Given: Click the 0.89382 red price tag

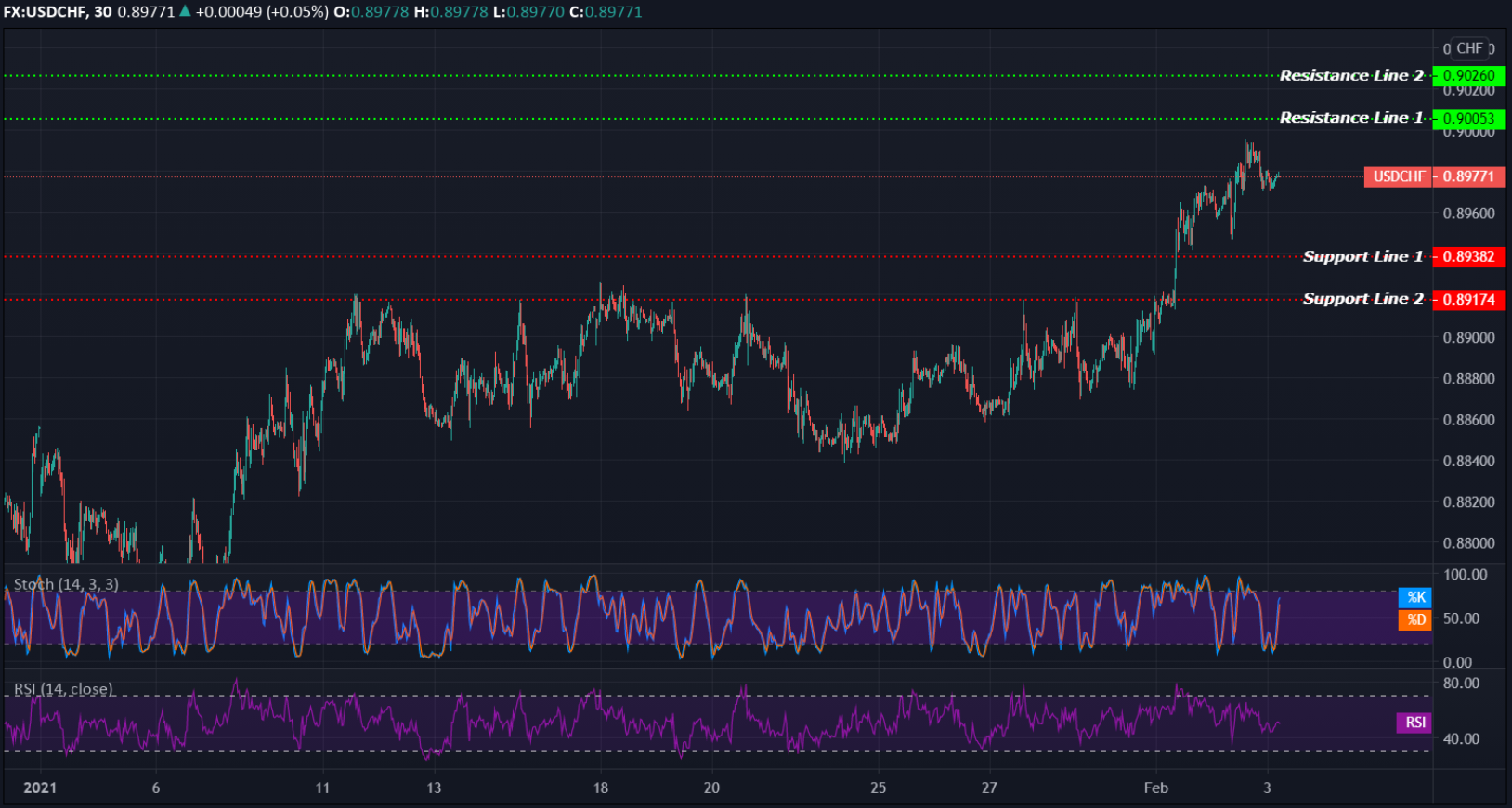Looking at the screenshot, I should (x=1468, y=257).
